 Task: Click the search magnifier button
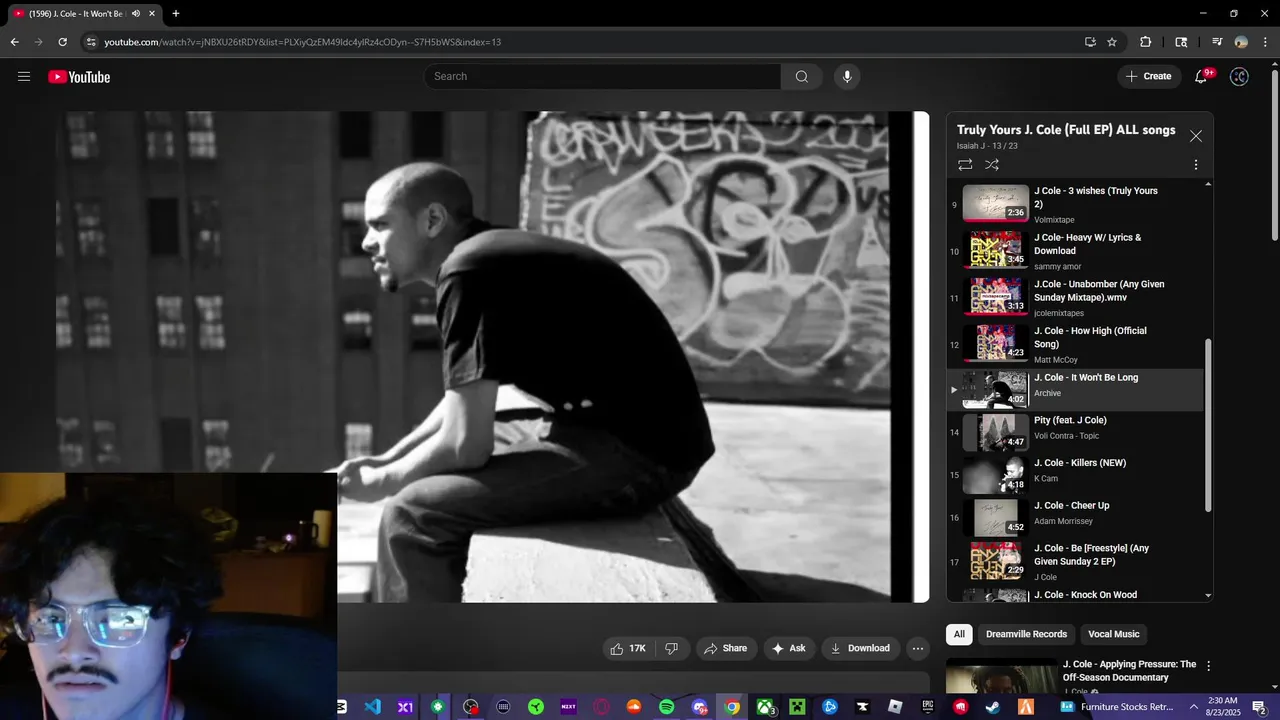802,77
